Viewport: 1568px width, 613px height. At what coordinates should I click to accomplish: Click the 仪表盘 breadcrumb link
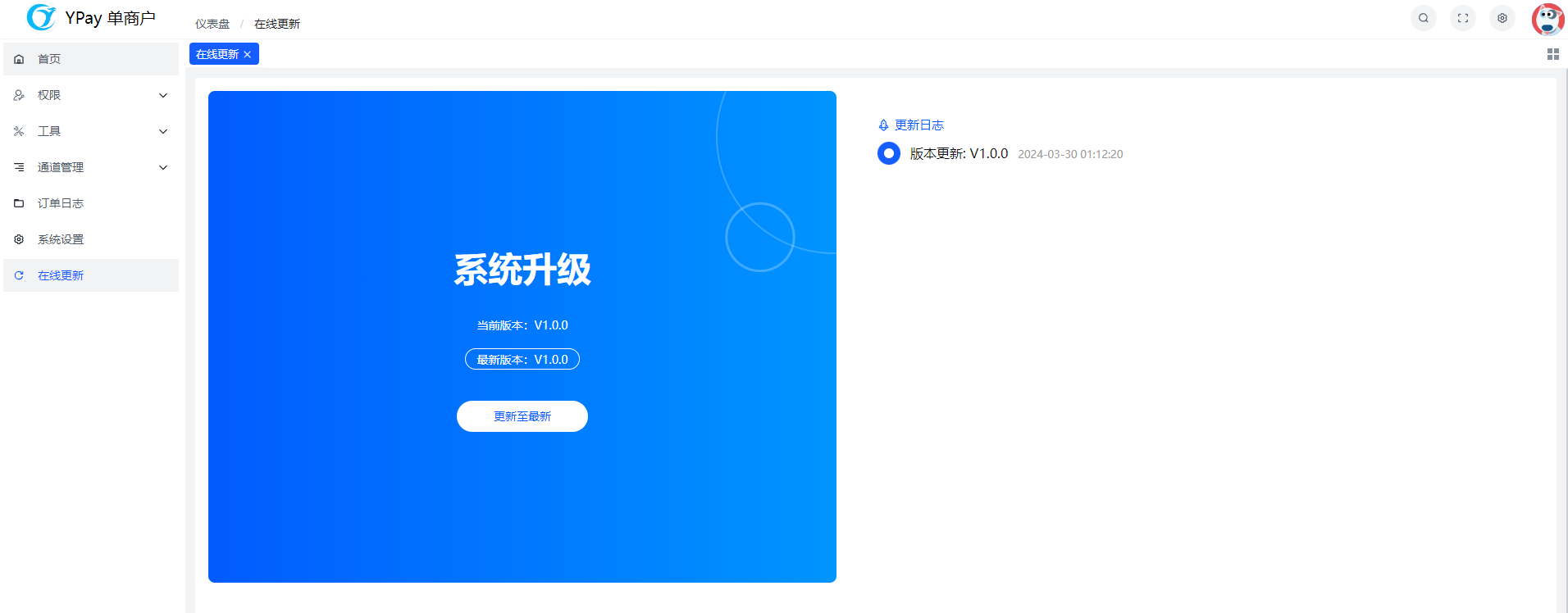coord(212,24)
